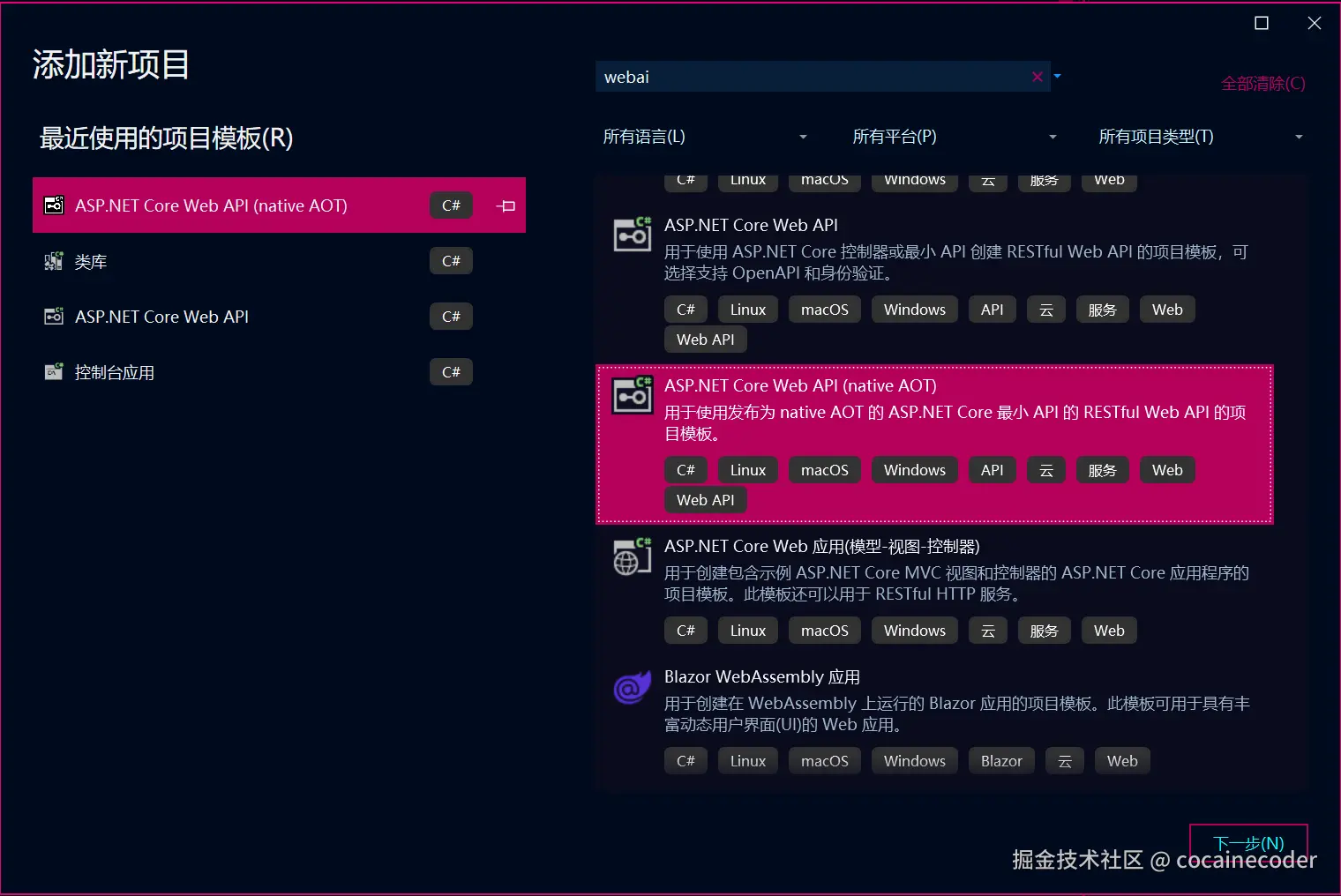Click Web API tag under native AOT result
Image resolution: width=1341 pixels, height=896 pixels.
tap(705, 500)
